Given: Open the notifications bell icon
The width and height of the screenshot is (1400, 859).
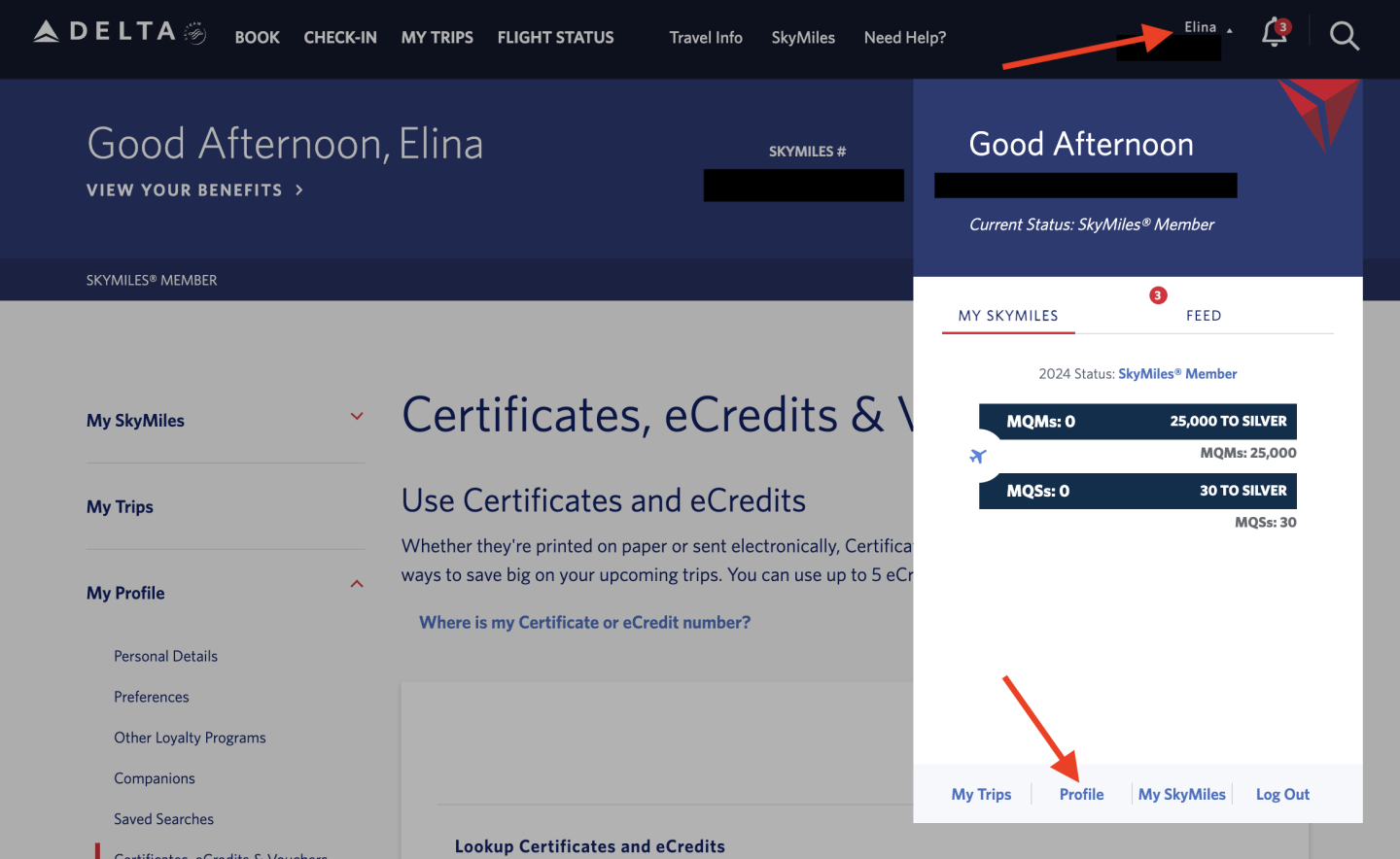Looking at the screenshot, I should tap(1275, 34).
